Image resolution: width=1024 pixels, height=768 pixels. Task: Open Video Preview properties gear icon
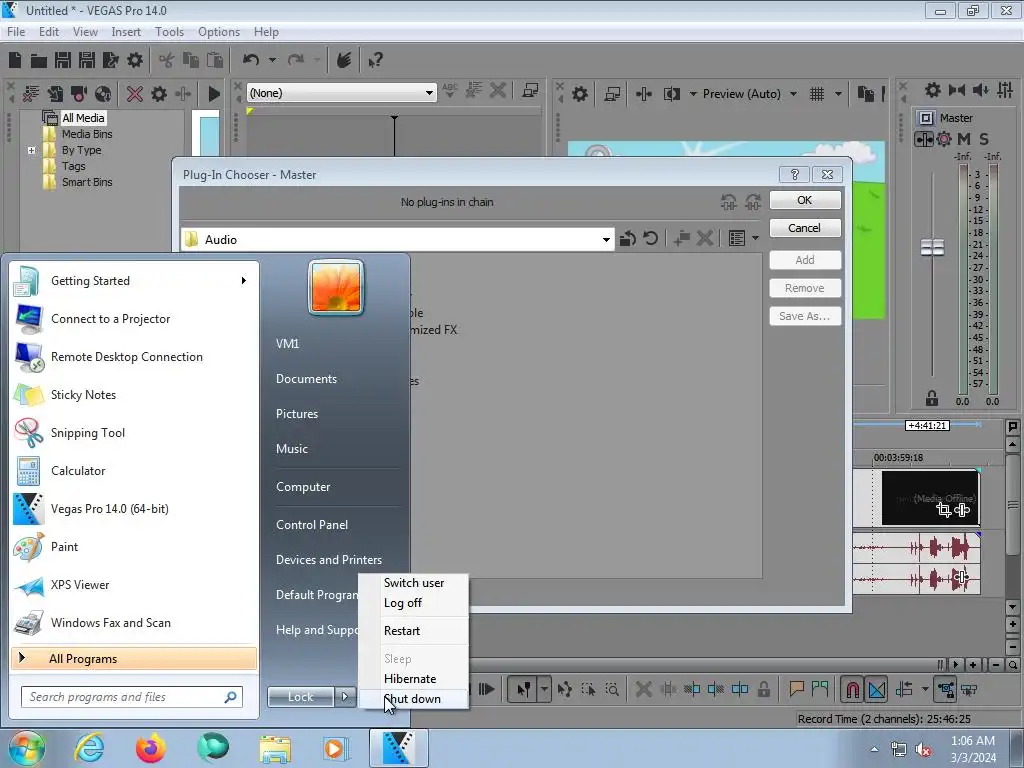[x=579, y=94]
